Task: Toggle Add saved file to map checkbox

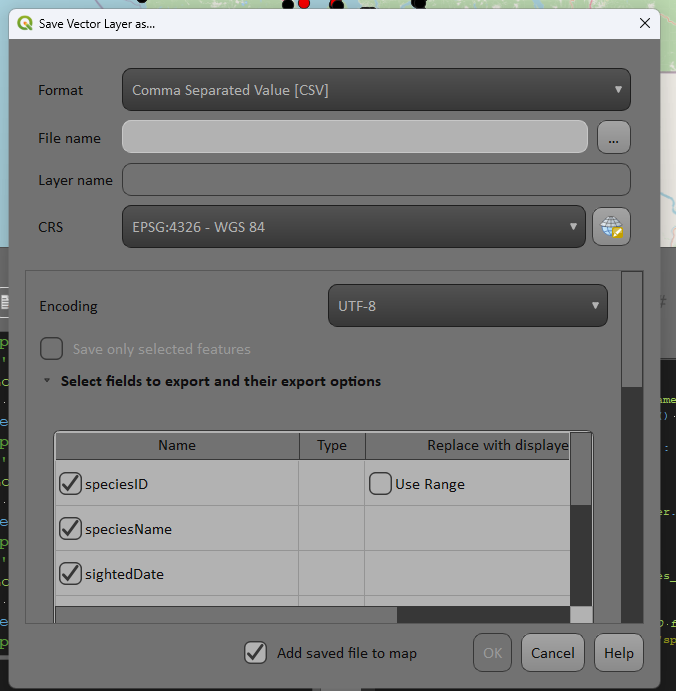Action: point(256,653)
